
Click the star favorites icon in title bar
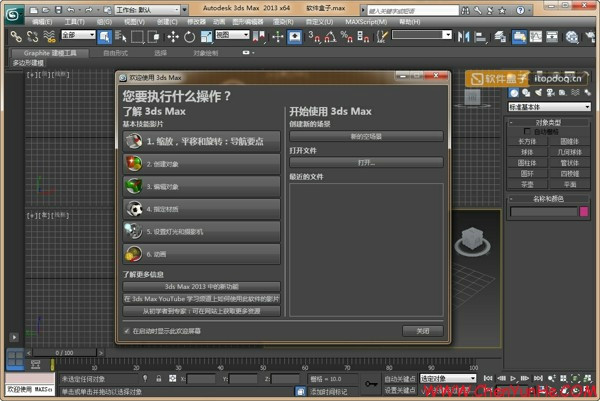point(502,10)
